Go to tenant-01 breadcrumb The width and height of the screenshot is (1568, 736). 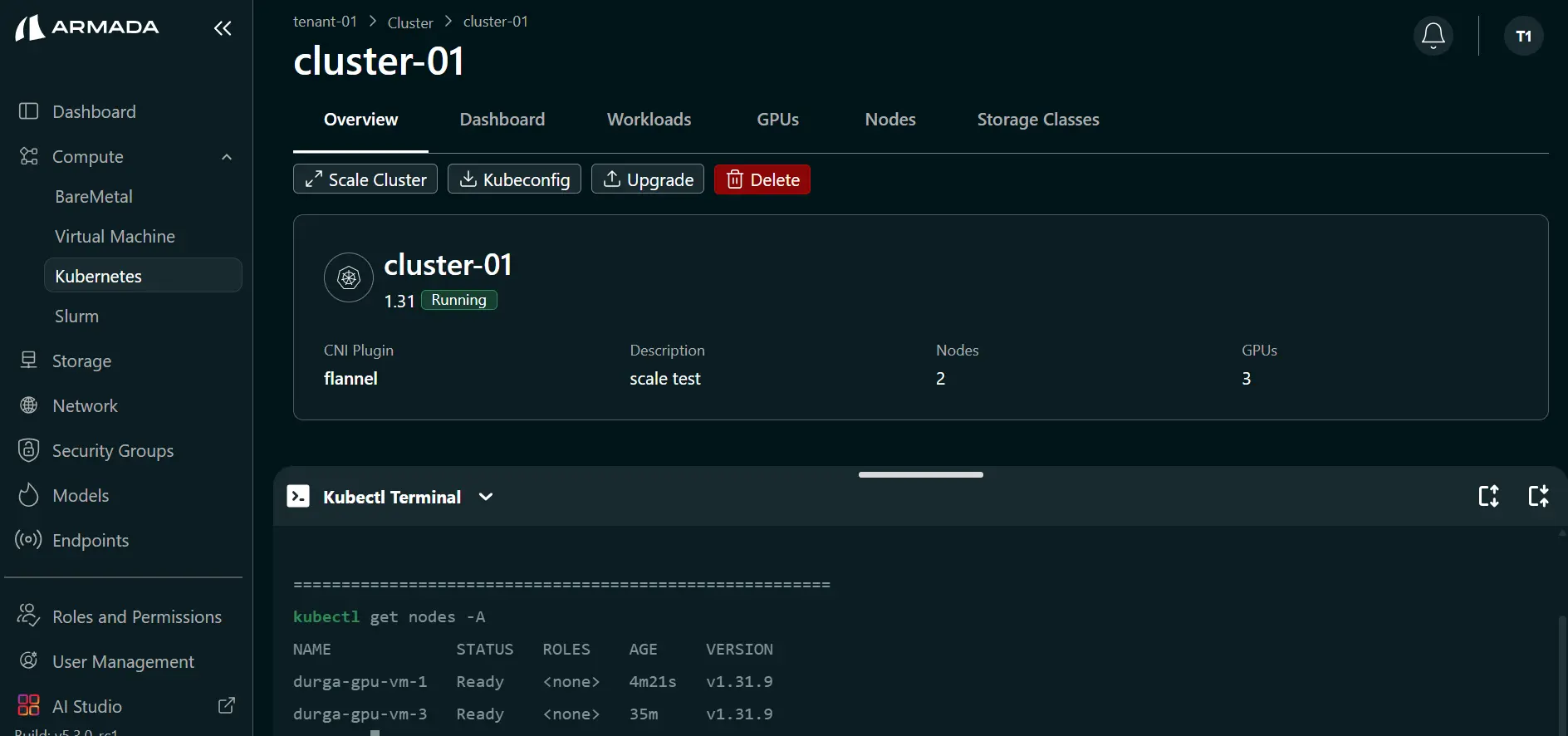point(325,22)
